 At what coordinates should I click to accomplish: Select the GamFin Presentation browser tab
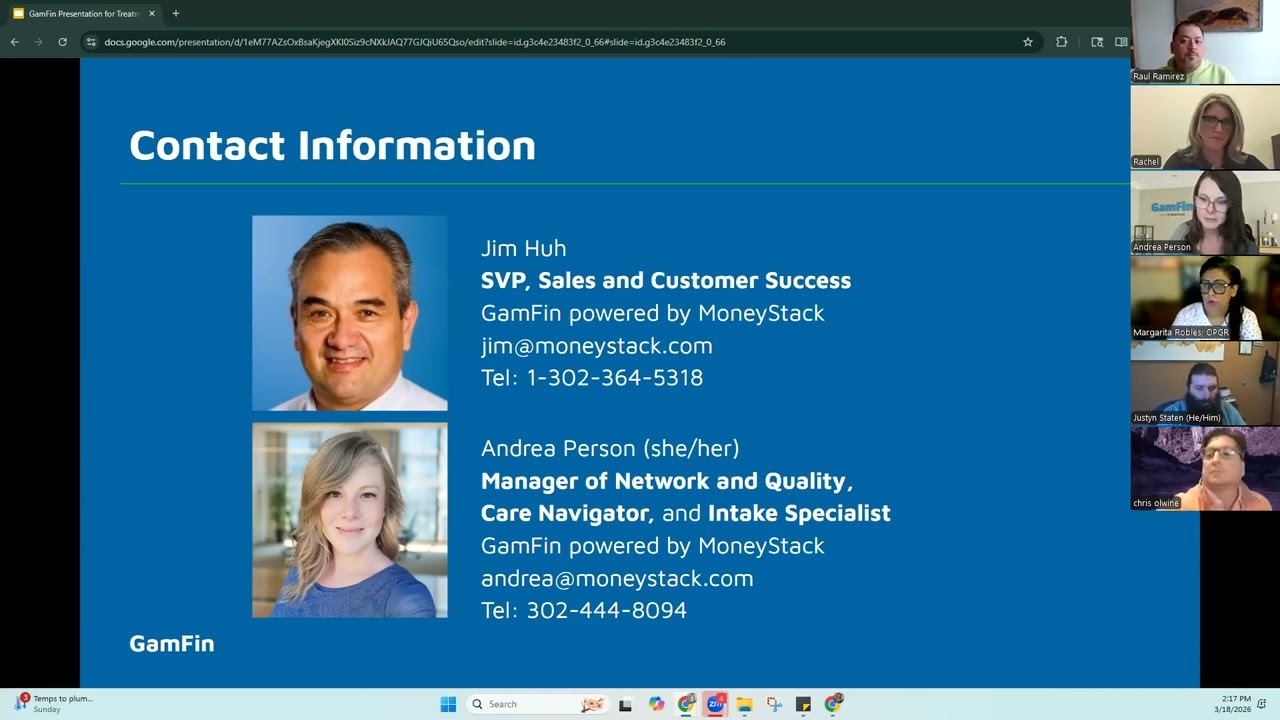84,14
